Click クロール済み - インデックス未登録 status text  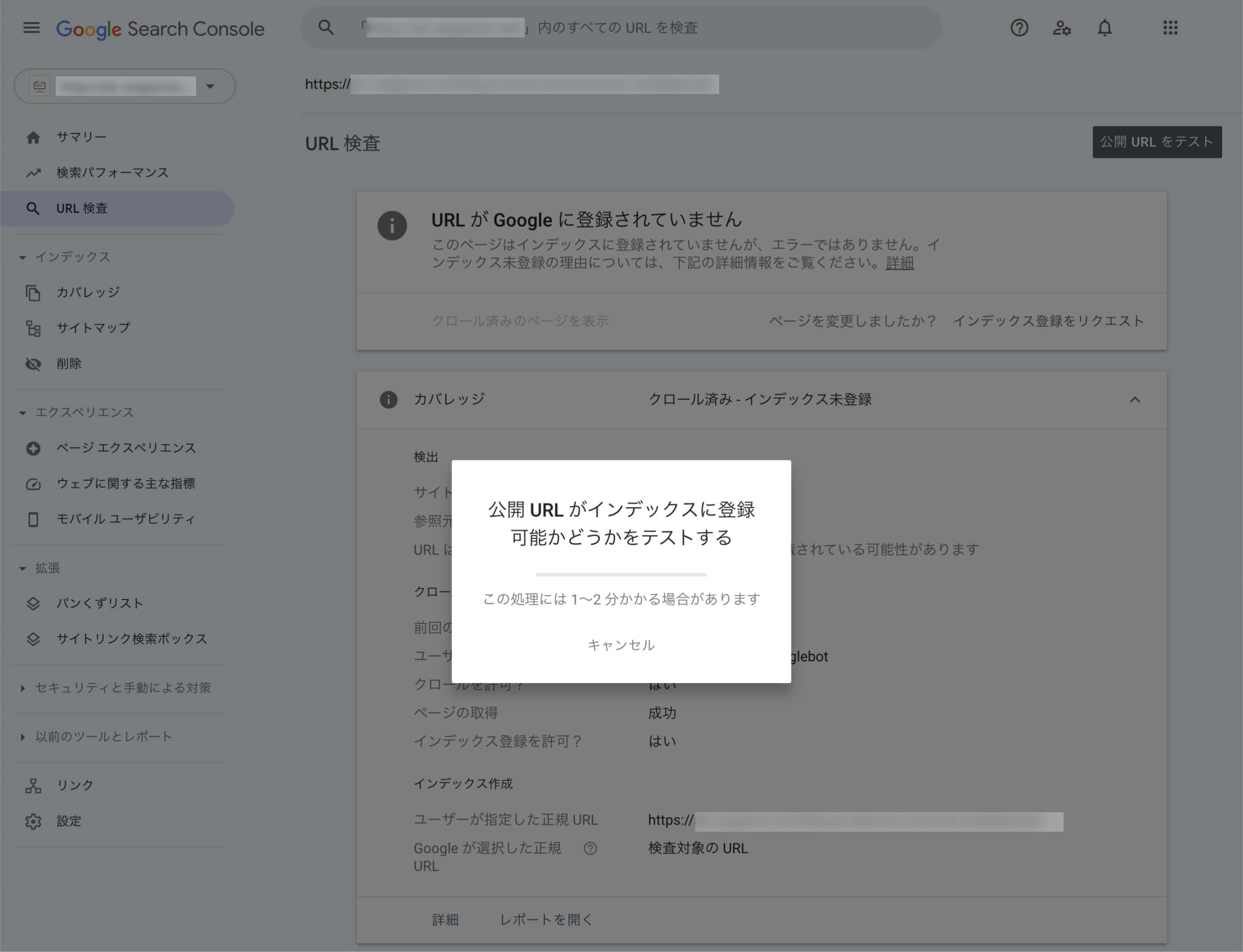click(x=760, y=400)
